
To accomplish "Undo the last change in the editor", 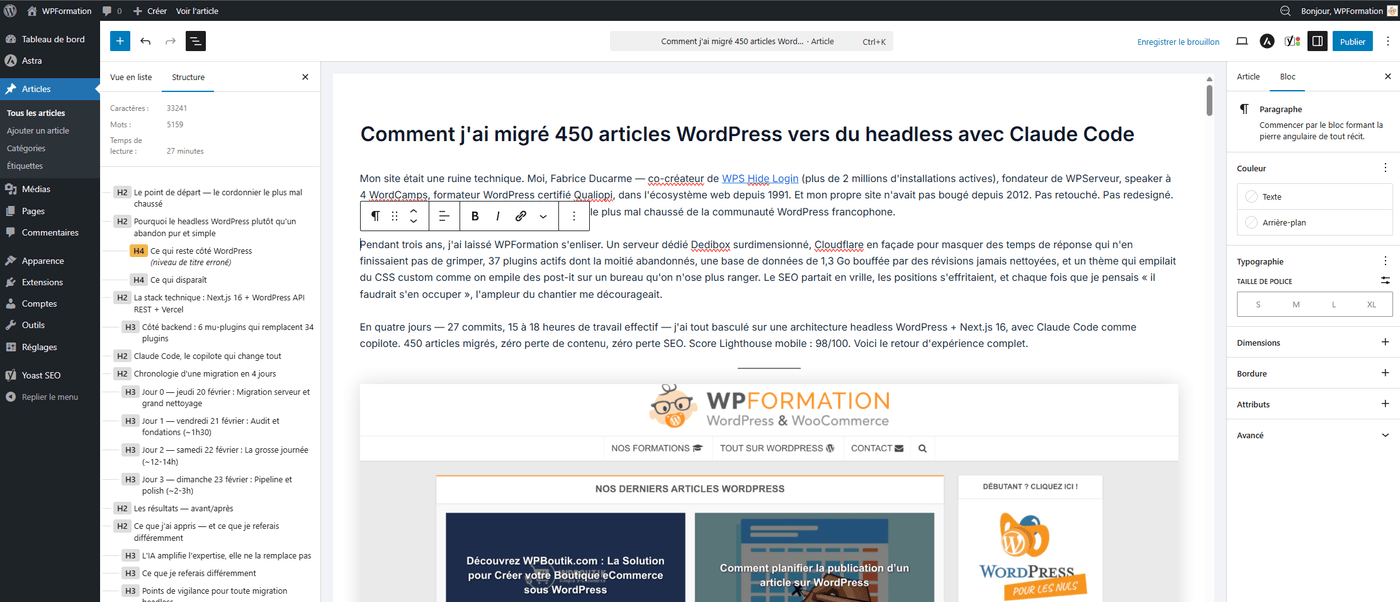I will (x=146, y=41).
